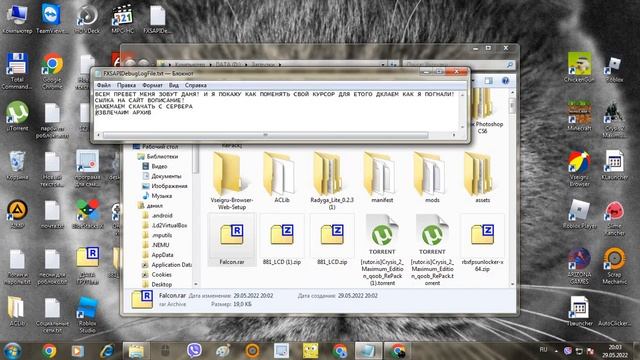The image size is (640, 360).
Task: Click the TLauncher desktop icon
Action: 579,311
